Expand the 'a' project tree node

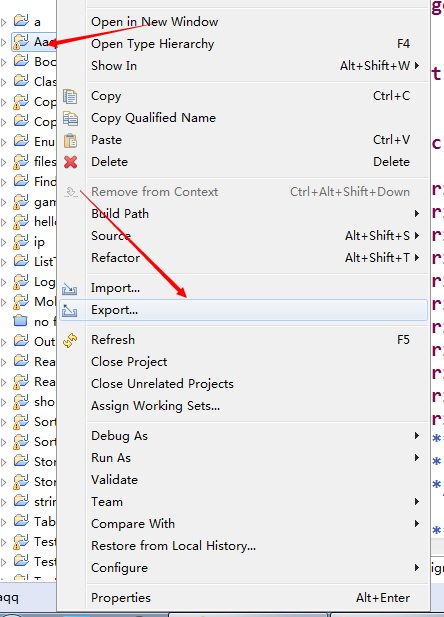4,22
